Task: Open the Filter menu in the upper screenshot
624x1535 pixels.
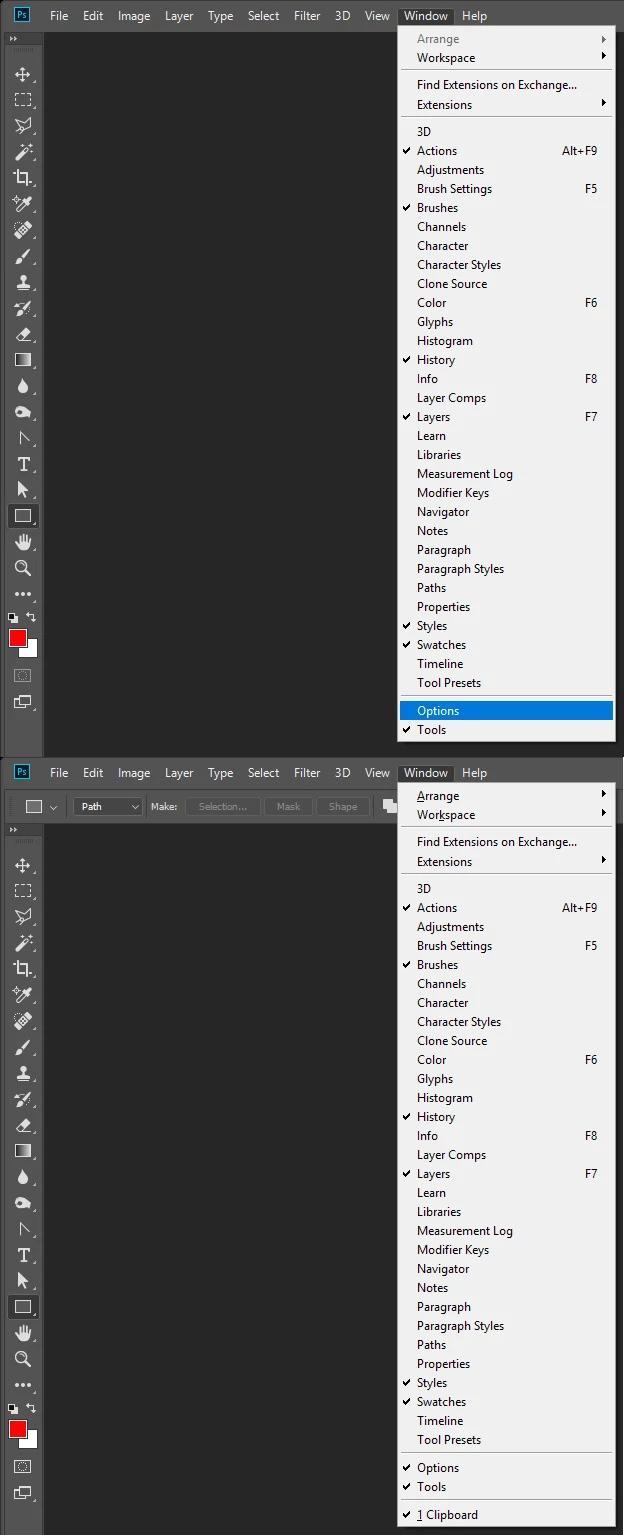Action: pyautogui.click(x=307, y=16)
